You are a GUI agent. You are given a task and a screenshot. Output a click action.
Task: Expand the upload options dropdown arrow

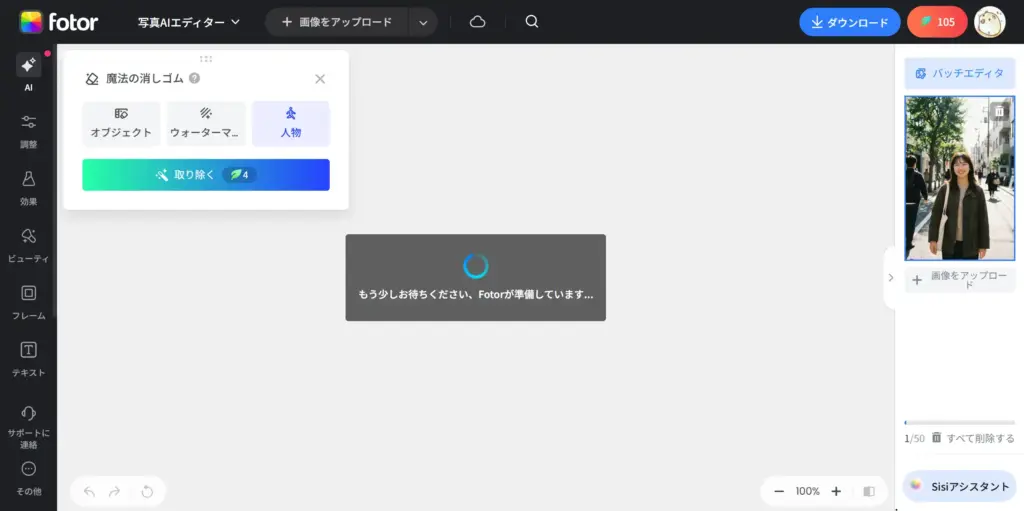coord(423,22)
